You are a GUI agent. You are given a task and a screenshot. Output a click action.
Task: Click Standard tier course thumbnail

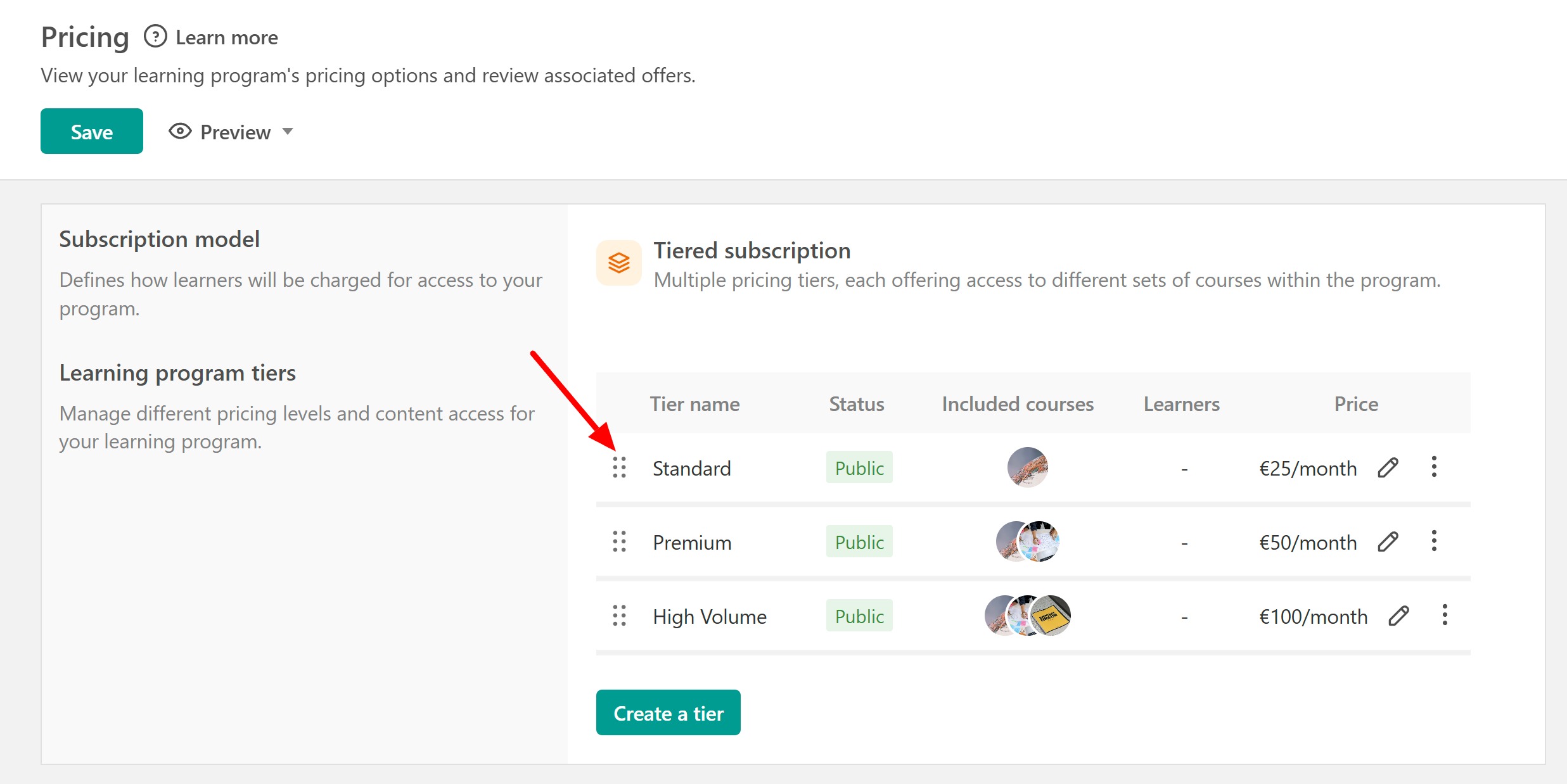(1027, 467)
